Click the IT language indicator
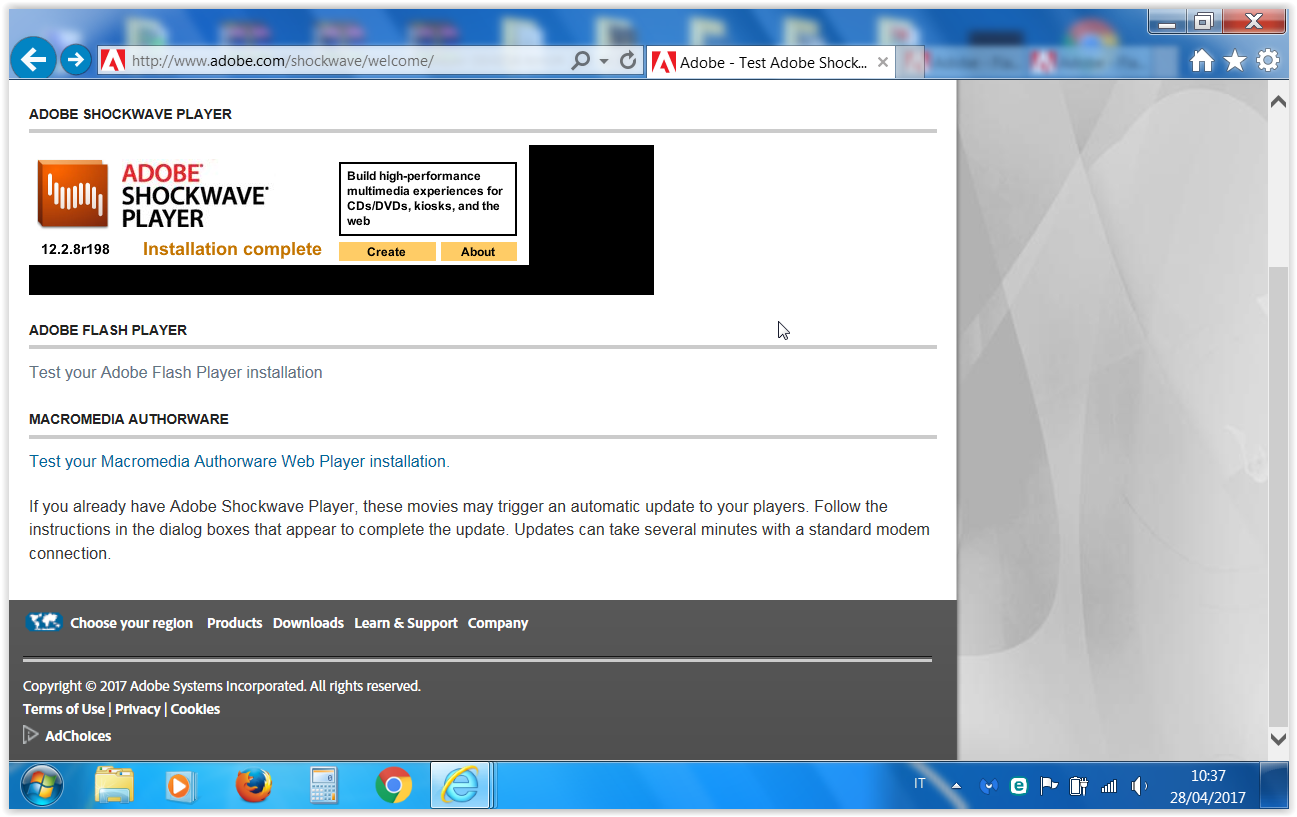This screenshot has height=817, width=1297. (x=920, y=784)
